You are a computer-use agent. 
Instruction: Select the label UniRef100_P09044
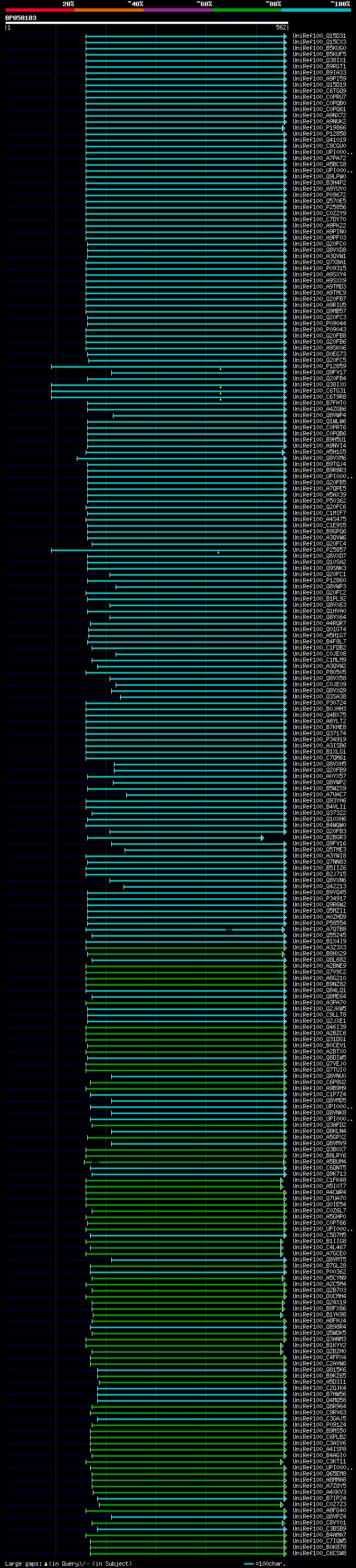tap(319, 323)
